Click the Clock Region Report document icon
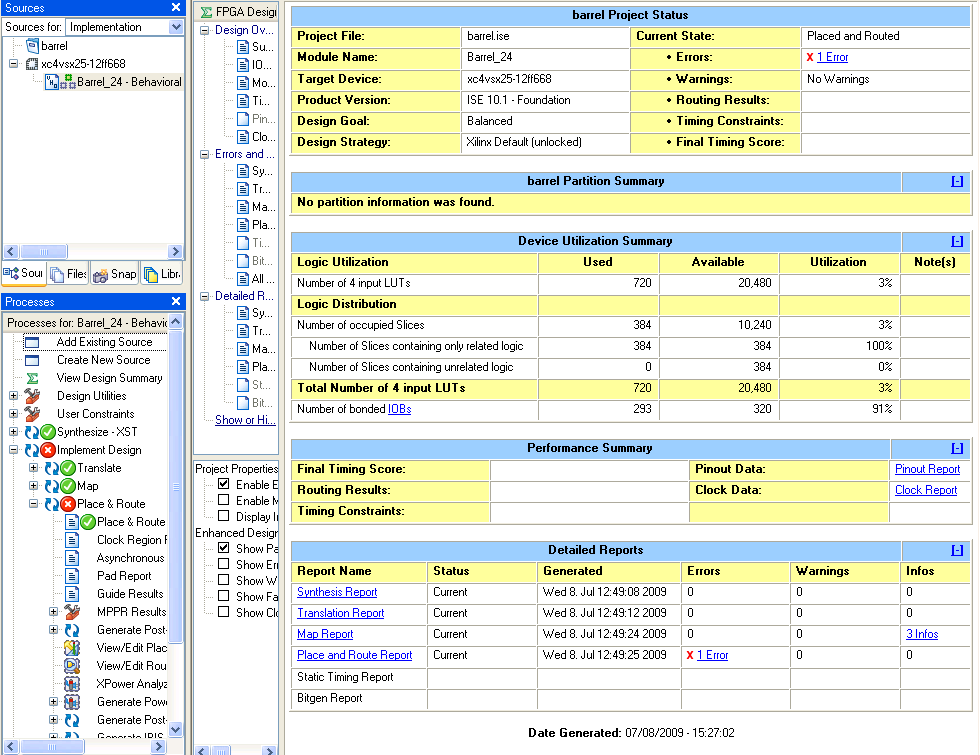The width and height of the screenshot is (980, 755). pyautogui.click(x=72, y=540)
